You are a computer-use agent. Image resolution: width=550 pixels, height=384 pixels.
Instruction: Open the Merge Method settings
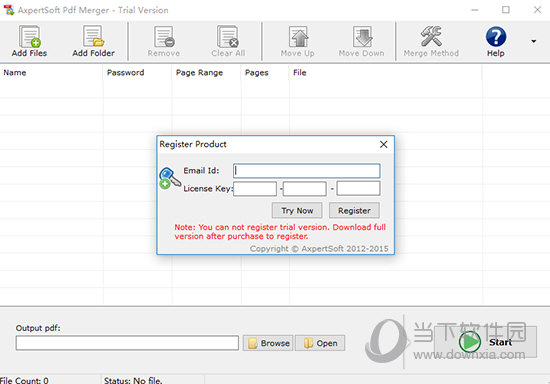[x=431, y=41]
